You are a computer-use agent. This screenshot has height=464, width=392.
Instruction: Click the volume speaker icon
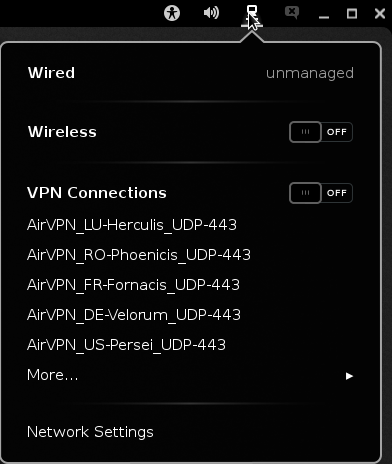211,13
